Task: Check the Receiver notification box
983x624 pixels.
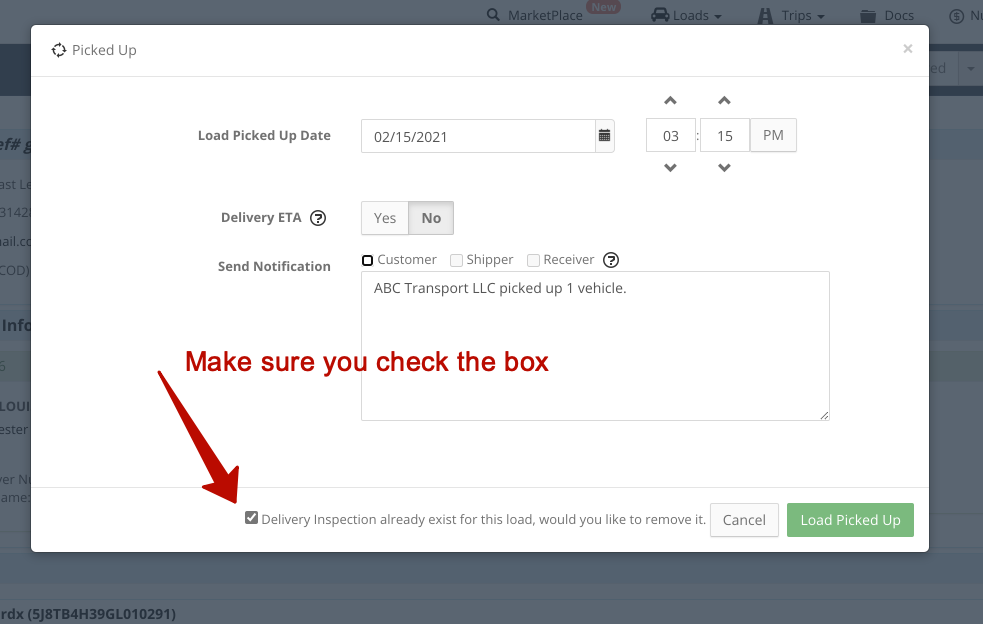Action: [534, 260]
